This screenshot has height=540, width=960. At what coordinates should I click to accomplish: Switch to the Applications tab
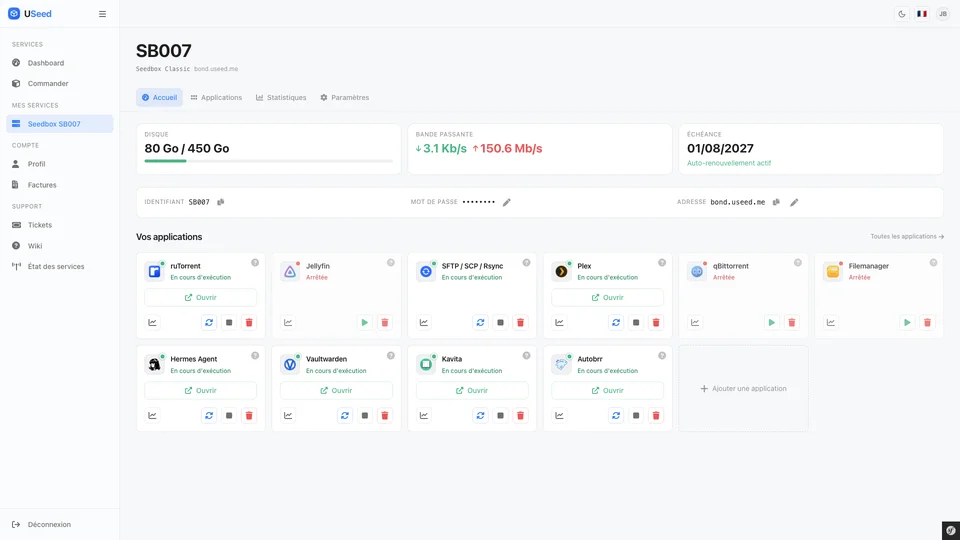(216, 97)
